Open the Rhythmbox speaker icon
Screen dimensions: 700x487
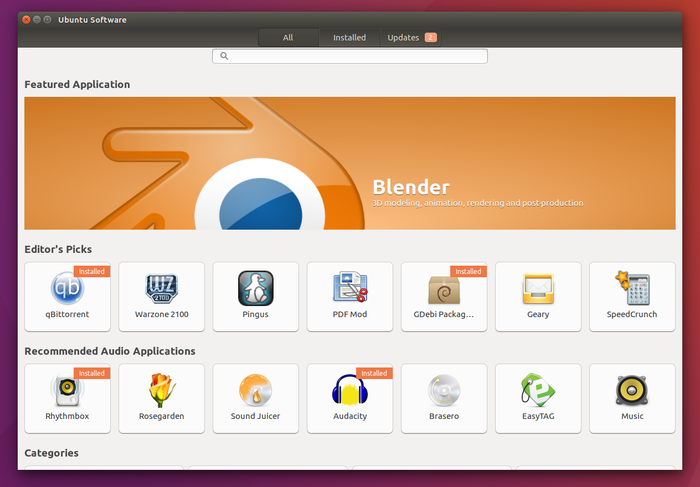pyautogui.click(x=67, y=390)
